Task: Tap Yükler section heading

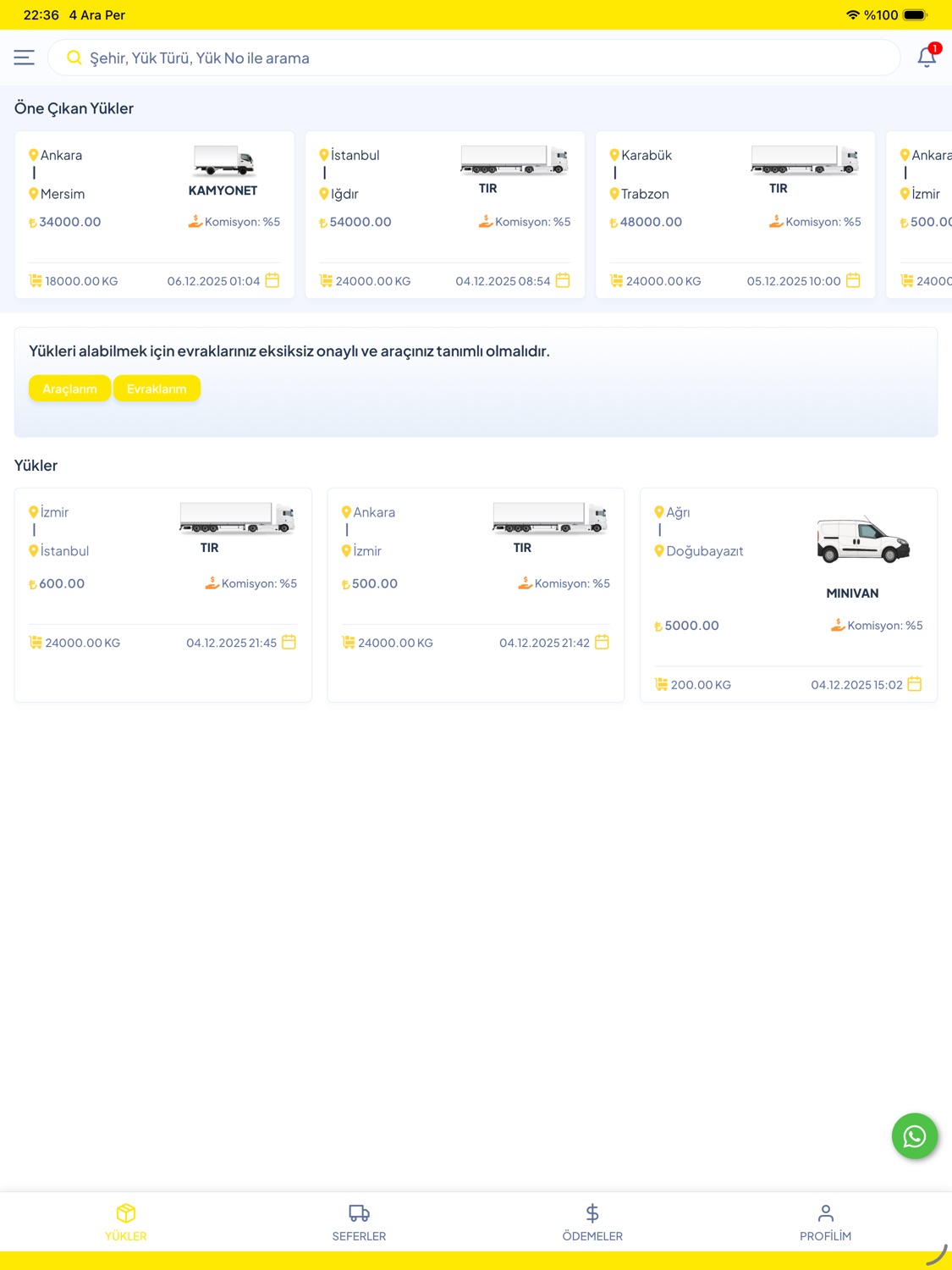Action: pos(36,466)
